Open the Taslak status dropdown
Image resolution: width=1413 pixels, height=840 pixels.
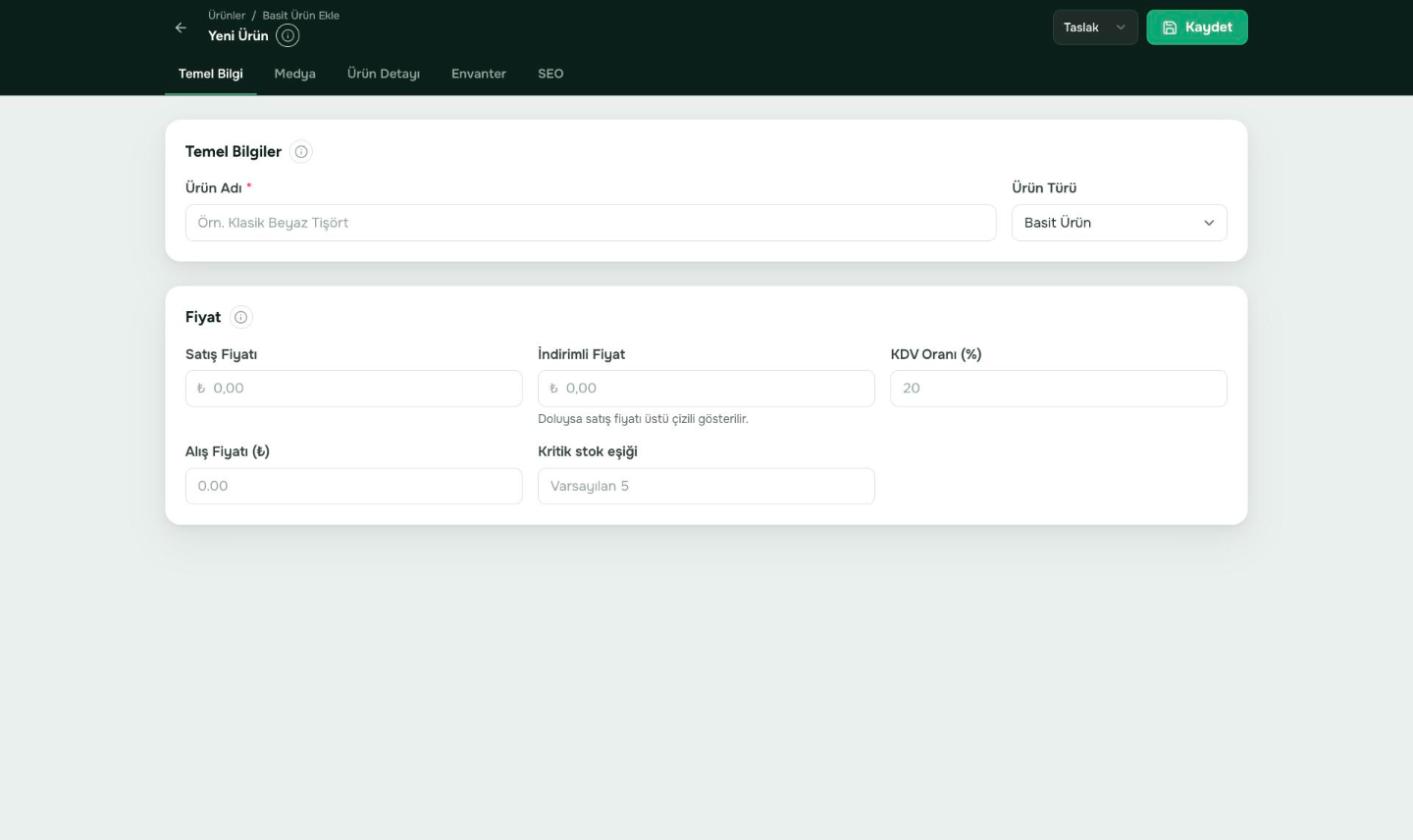point(1095,27)
